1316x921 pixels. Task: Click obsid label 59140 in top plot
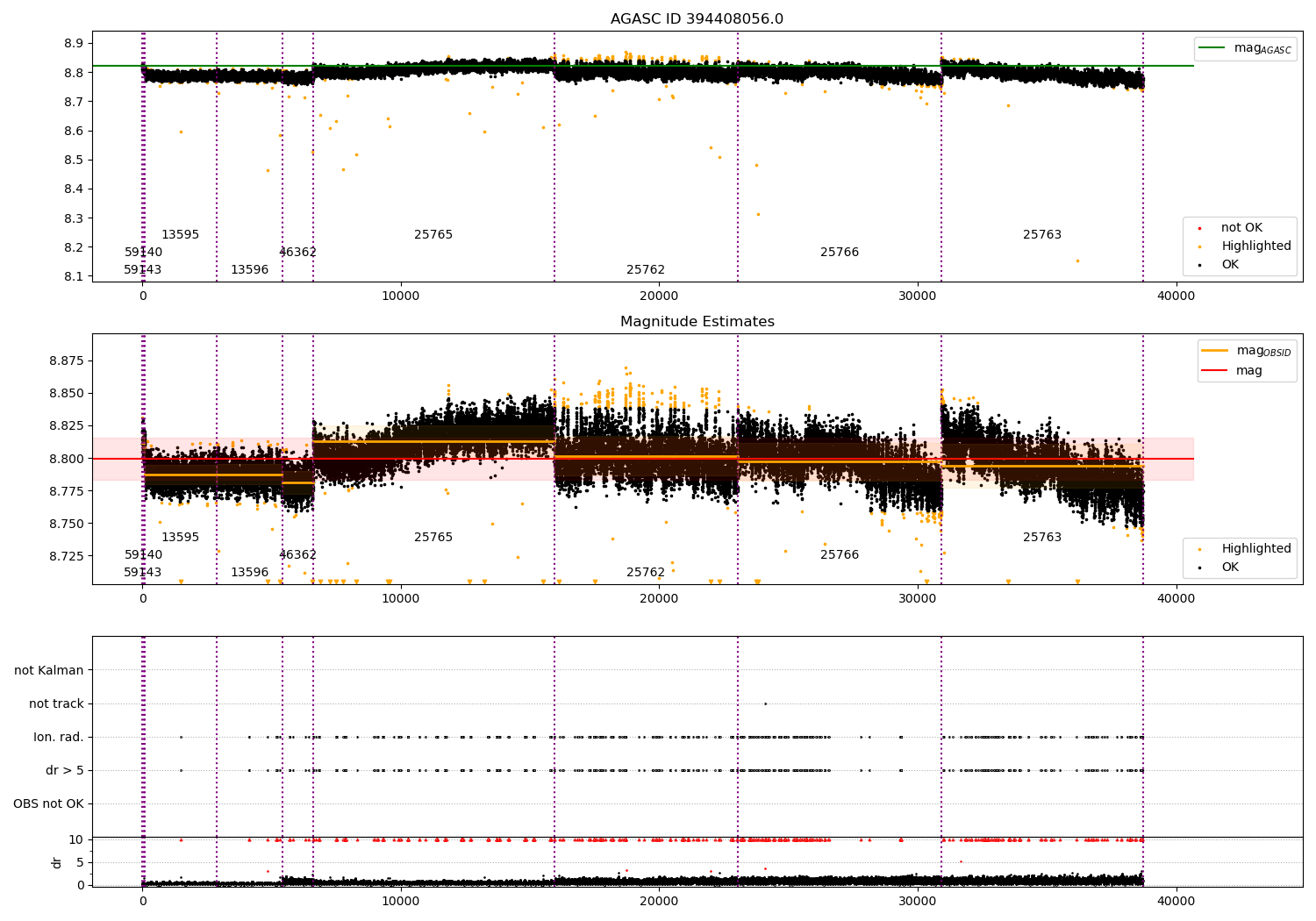(143, 253)
